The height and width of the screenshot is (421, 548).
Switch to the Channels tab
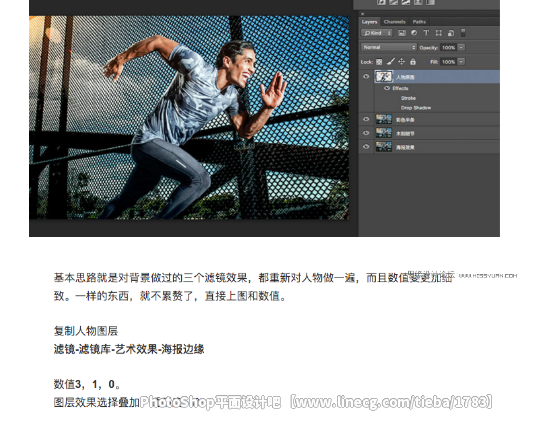(395, 22)
